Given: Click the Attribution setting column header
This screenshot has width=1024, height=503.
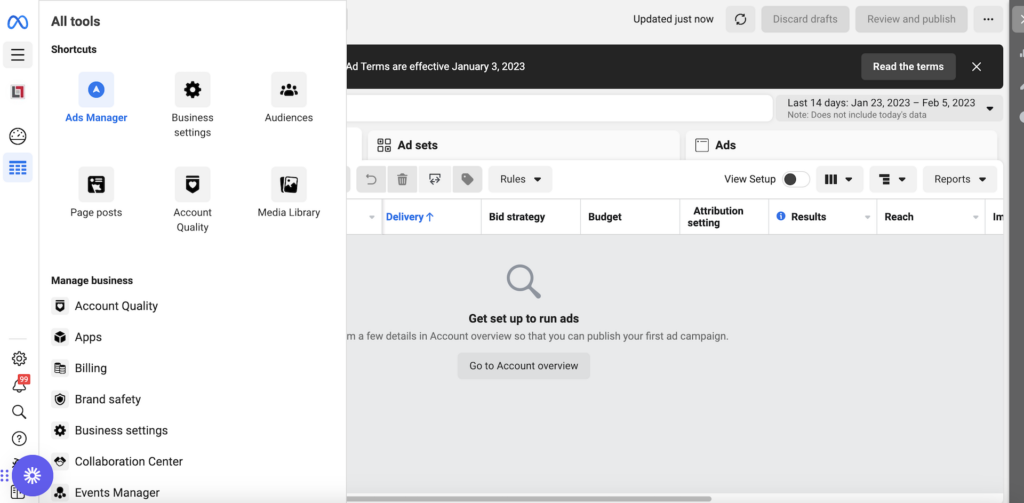Looking at the screenshot, I should 718,217.
